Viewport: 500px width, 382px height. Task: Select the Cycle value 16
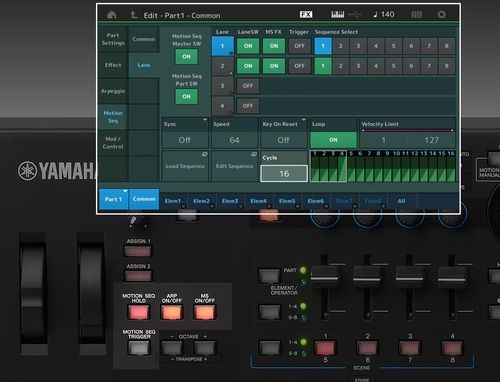pyautogui.click(x=284, y=173)
